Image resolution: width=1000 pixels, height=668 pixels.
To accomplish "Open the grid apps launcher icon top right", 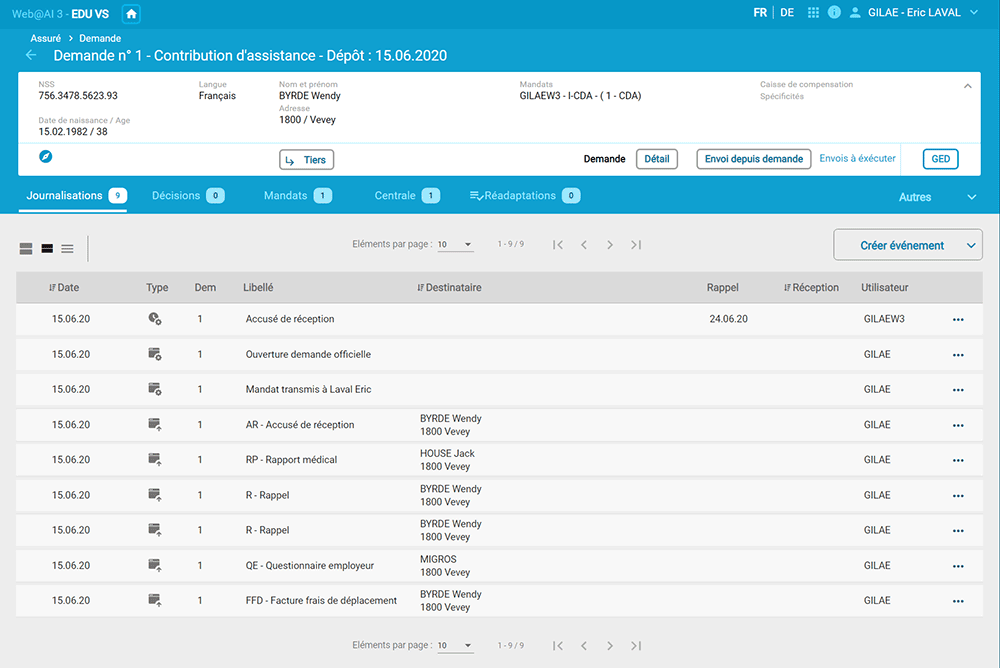I will [812, 14].
